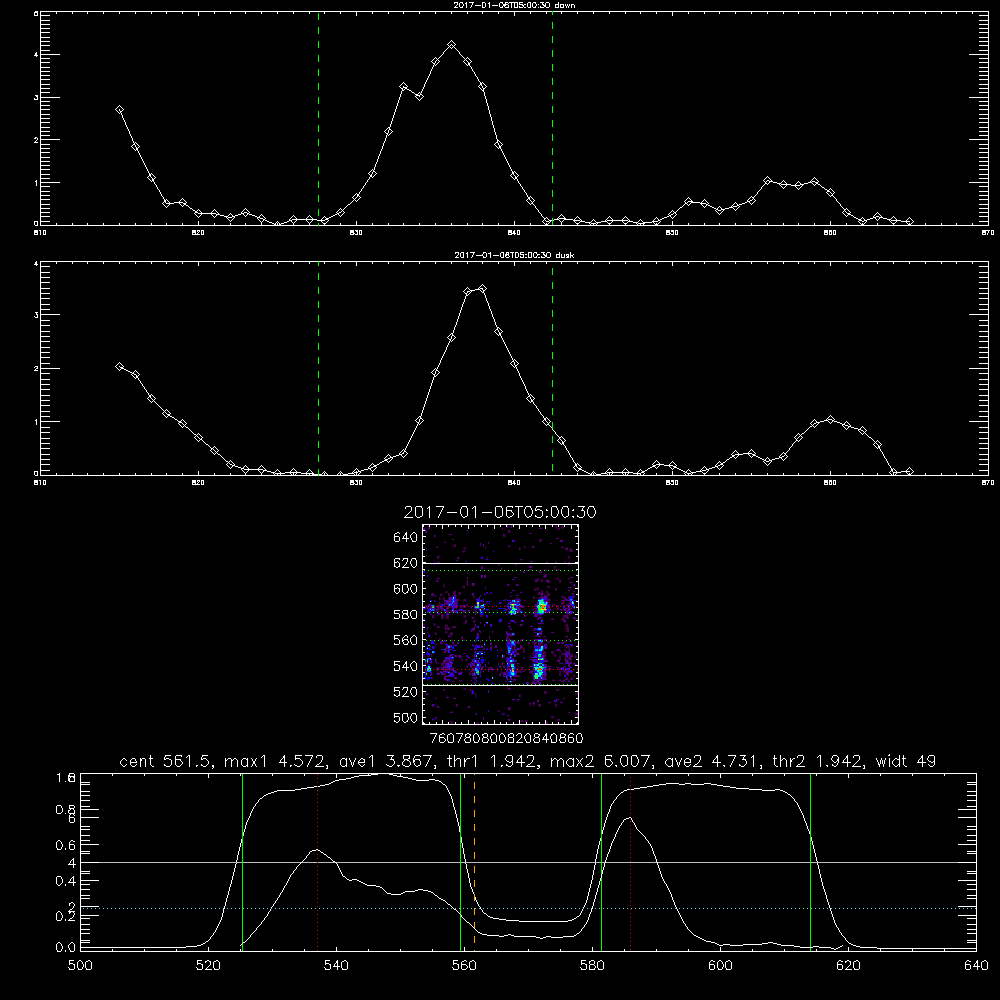Click the left green dashed line in dawn plot

[x=318, y=119]
